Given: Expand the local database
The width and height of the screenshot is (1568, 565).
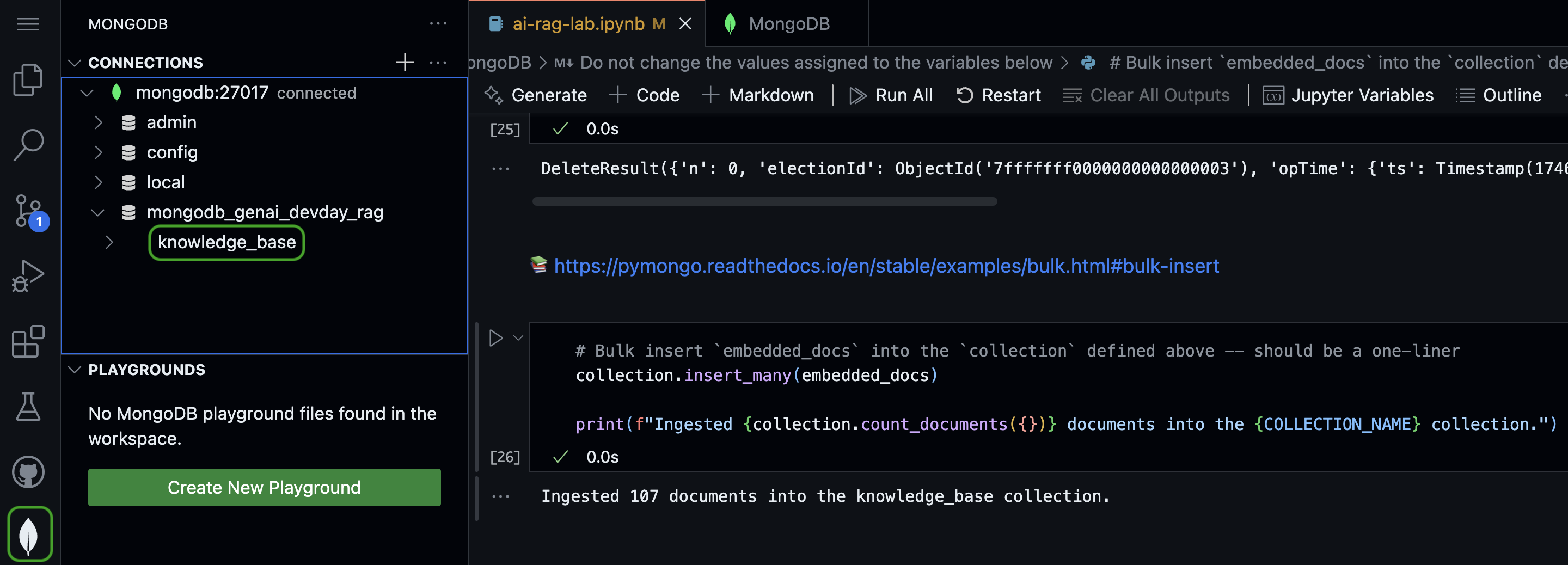Looking at the screenshot, I should 98,183.
